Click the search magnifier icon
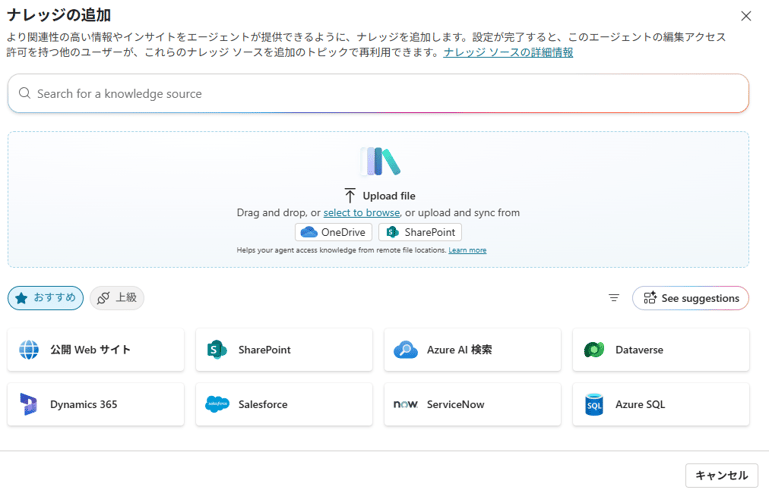Screen dimensions: 769x493 tap(25, 93)
